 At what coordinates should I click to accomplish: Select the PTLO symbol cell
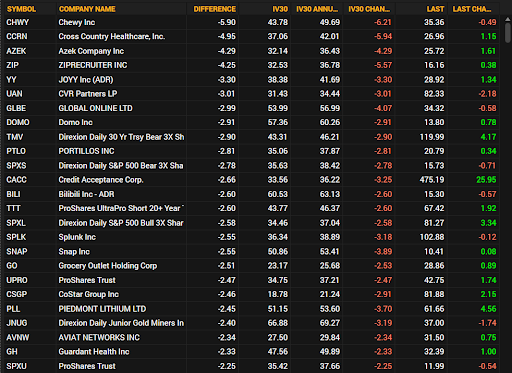16,151
